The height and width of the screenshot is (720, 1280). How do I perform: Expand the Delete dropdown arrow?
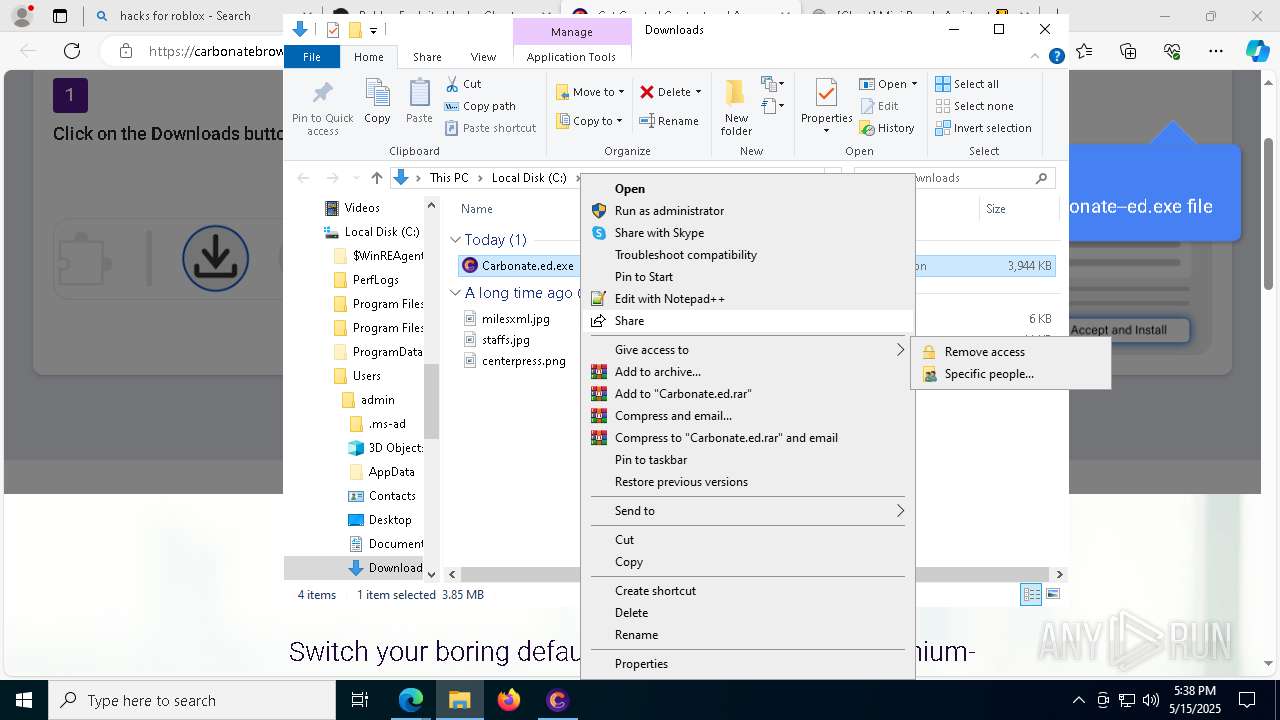coord(698,92)
